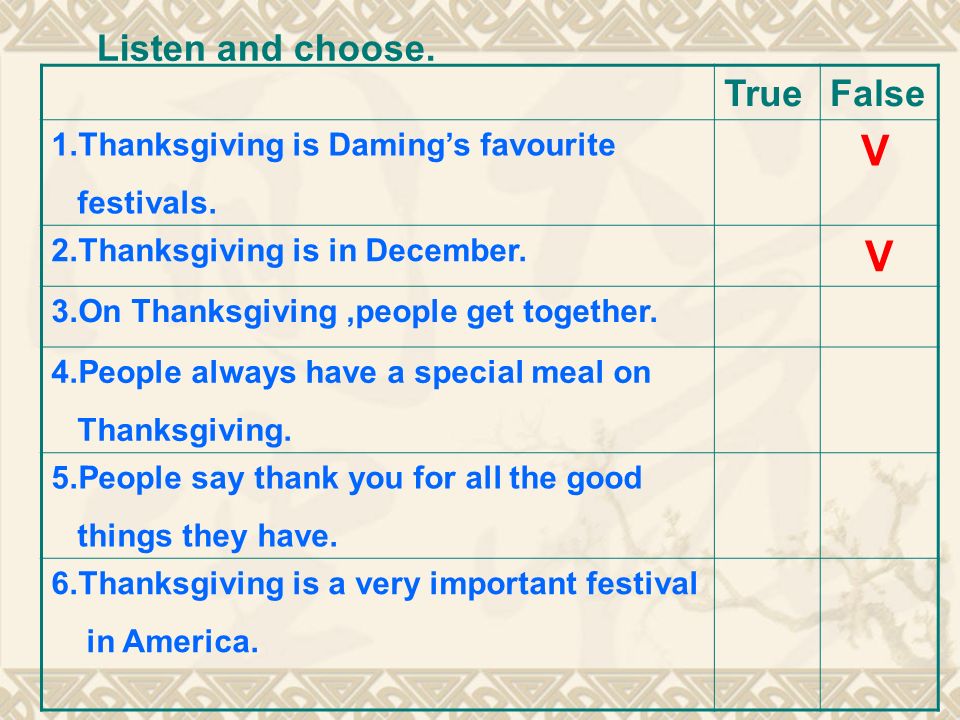This screenshot has width=960, height=720.
Task: Select statement 1 about Daming's favourite festivals
Action: tap(334, 174)
